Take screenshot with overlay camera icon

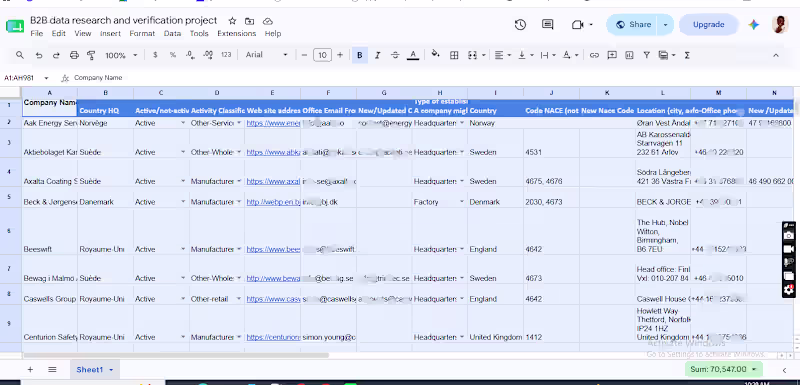click(789, 236)
